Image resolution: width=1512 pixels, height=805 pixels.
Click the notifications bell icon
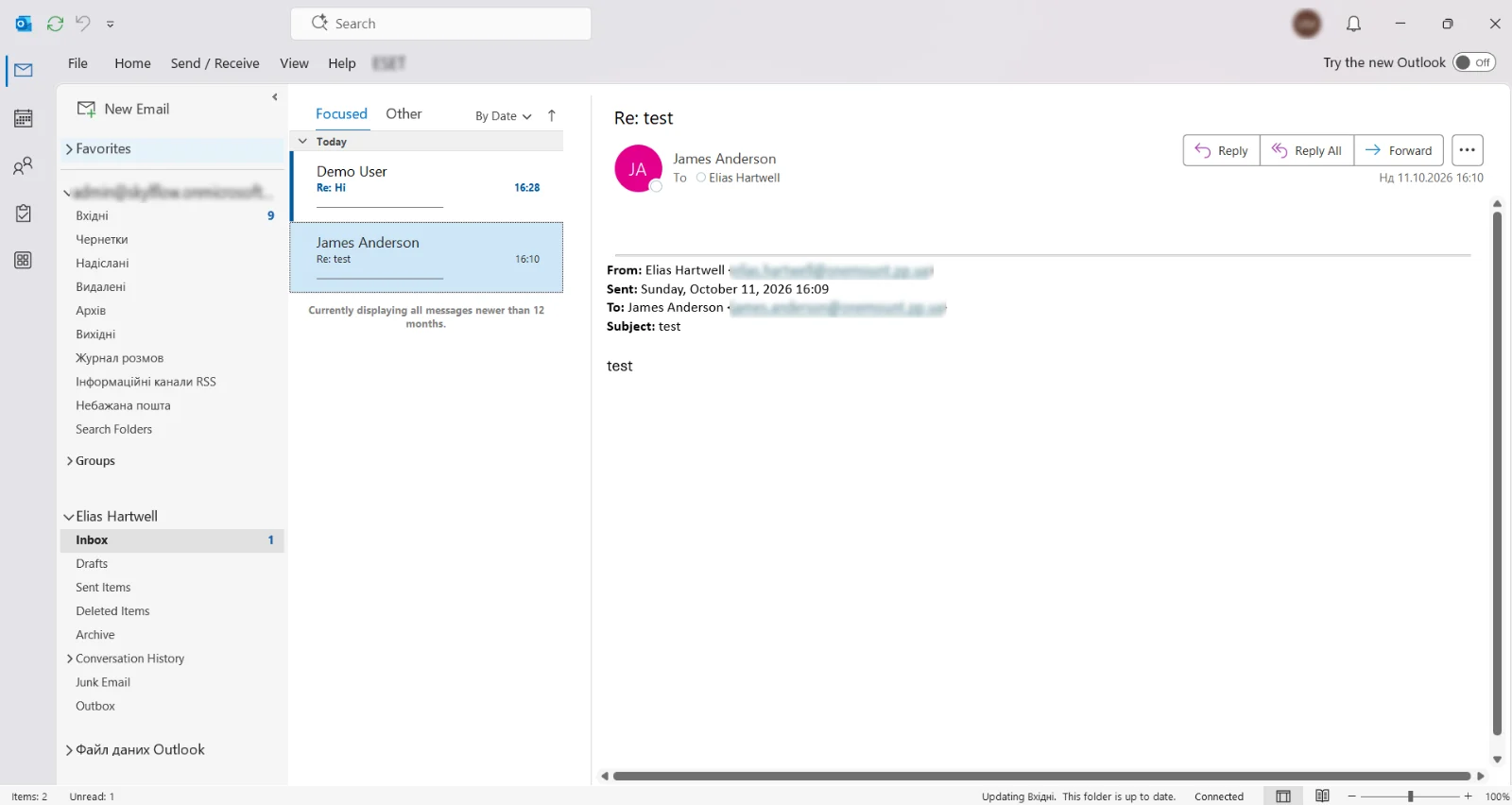[1353, 24]
